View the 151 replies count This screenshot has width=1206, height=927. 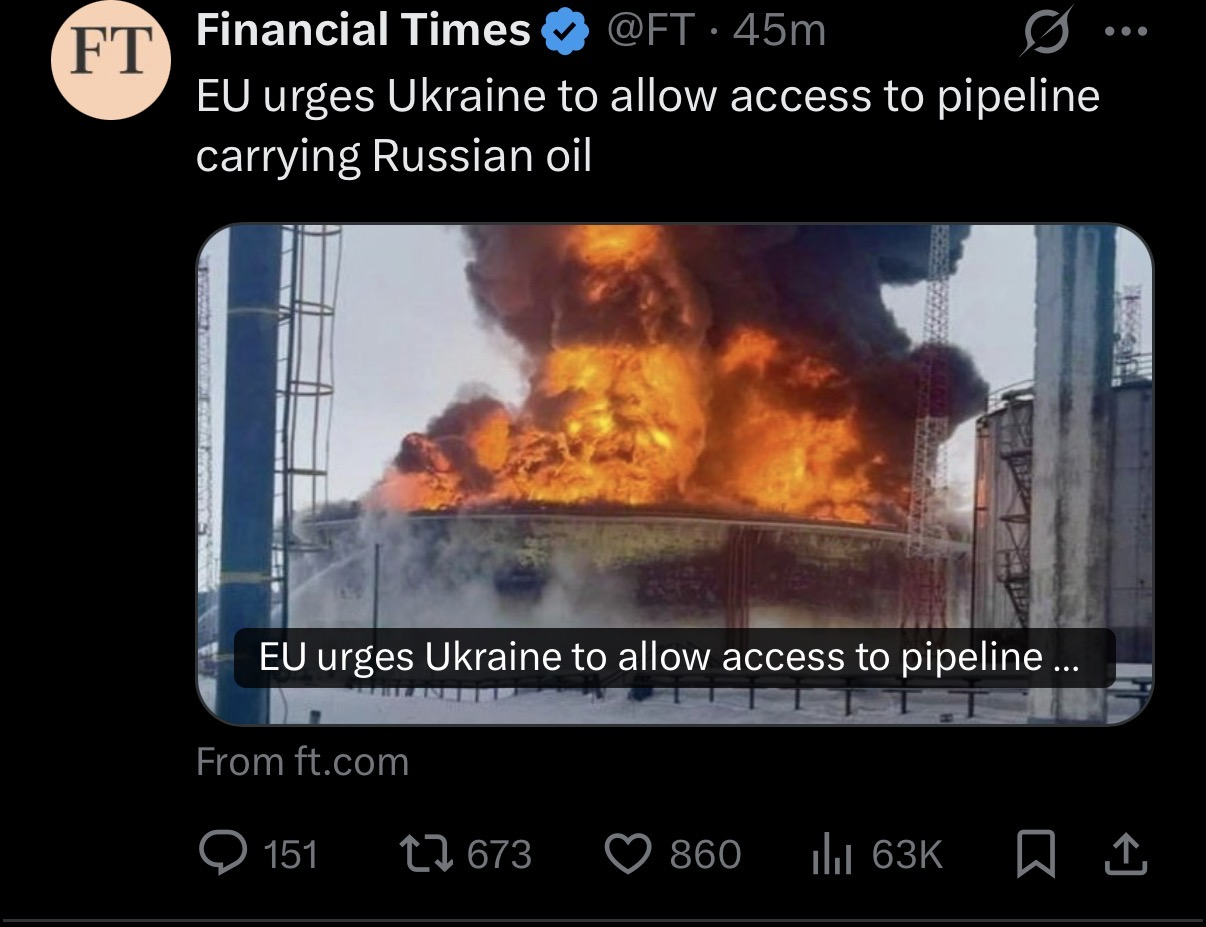(x=290, y=855)
